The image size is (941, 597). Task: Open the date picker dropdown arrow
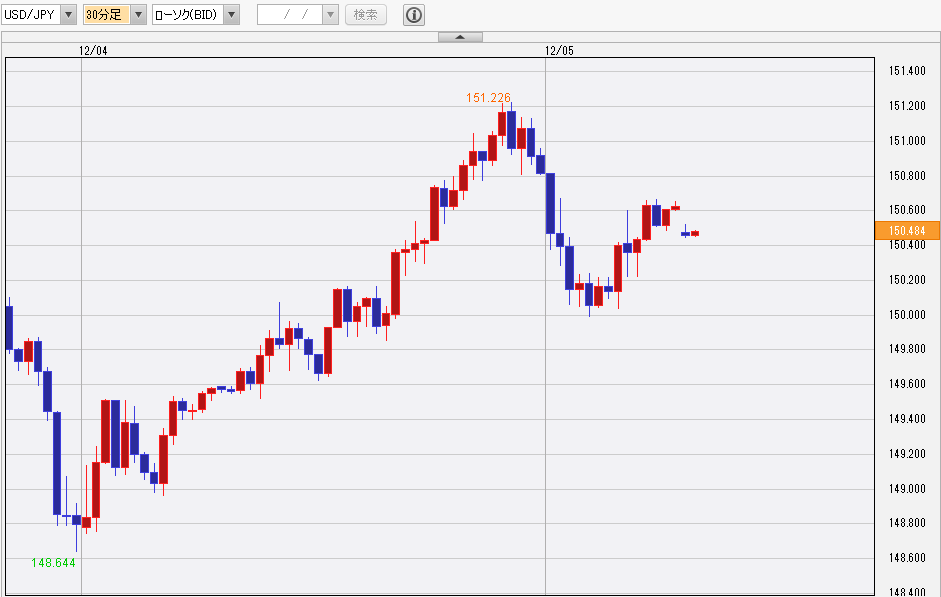click(331, 14)
